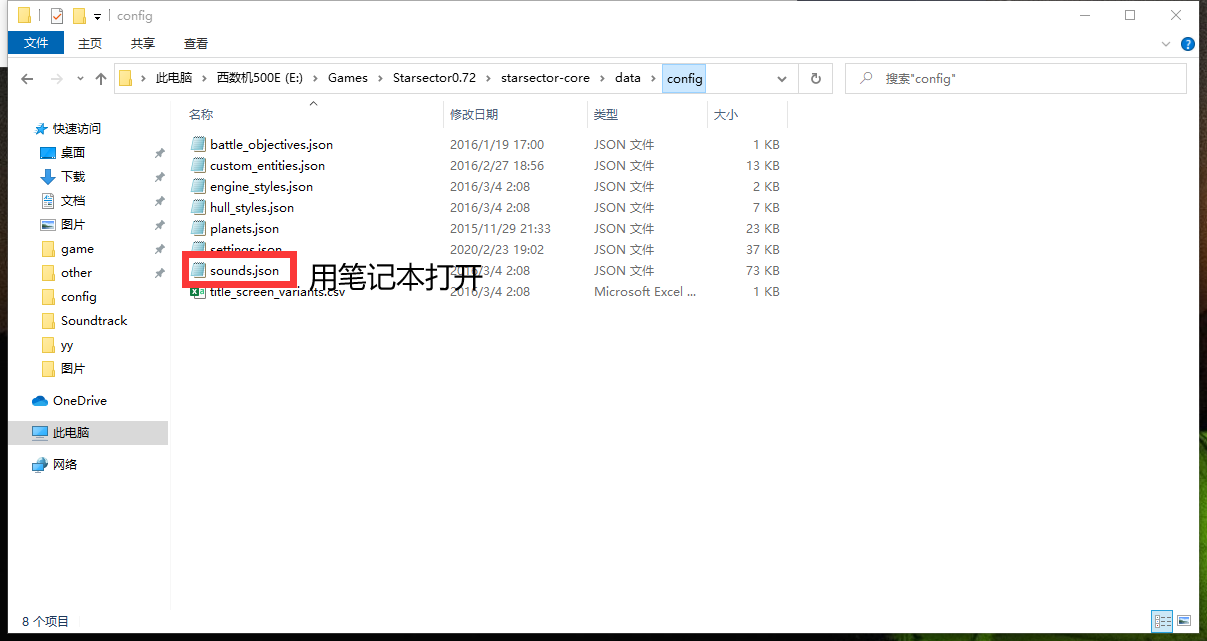The image size is (1207, 641).
Task: Open the address bar history dropdown arrow
Action: pyautogui.click(x=780, y=78)
